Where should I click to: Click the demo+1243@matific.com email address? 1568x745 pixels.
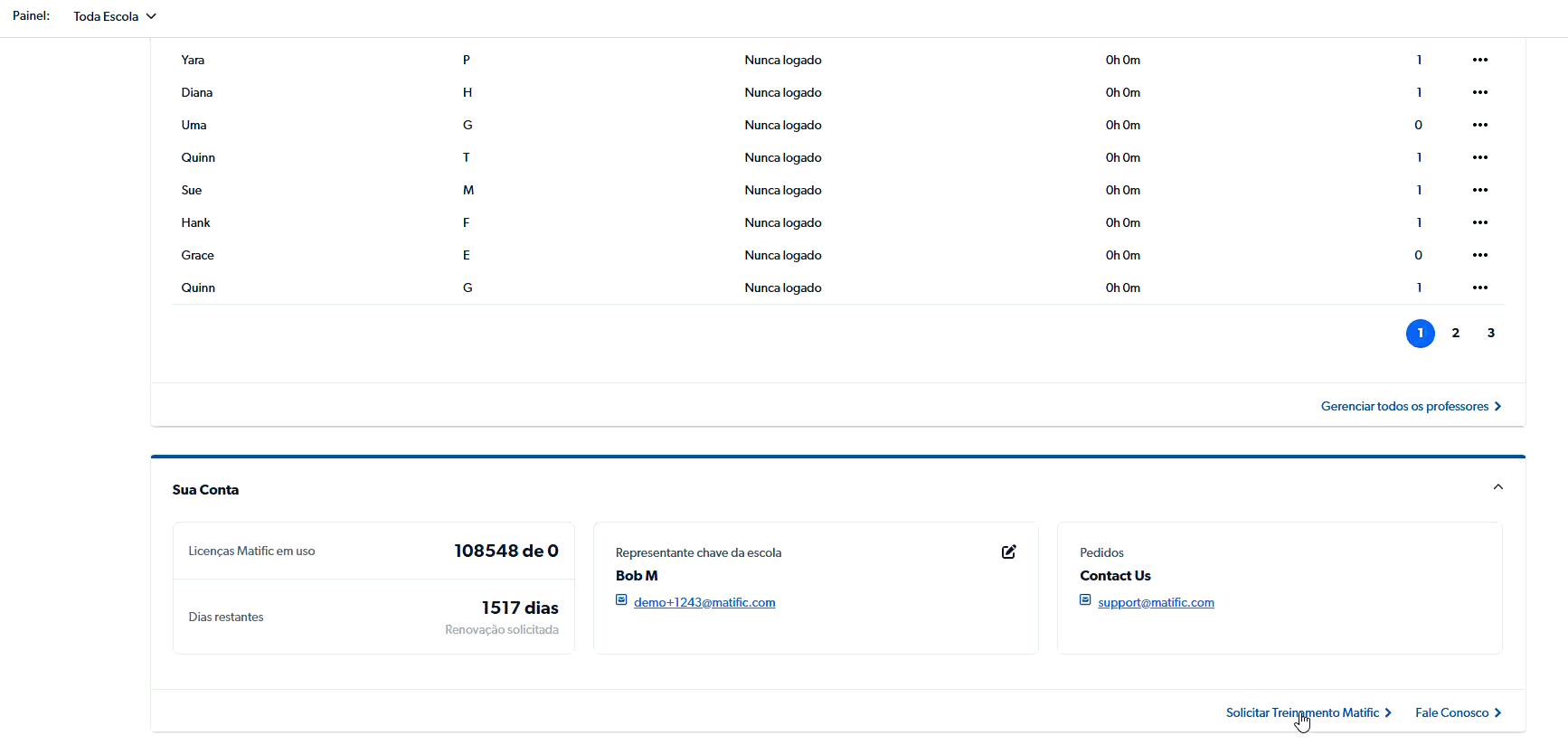[704, 602]
